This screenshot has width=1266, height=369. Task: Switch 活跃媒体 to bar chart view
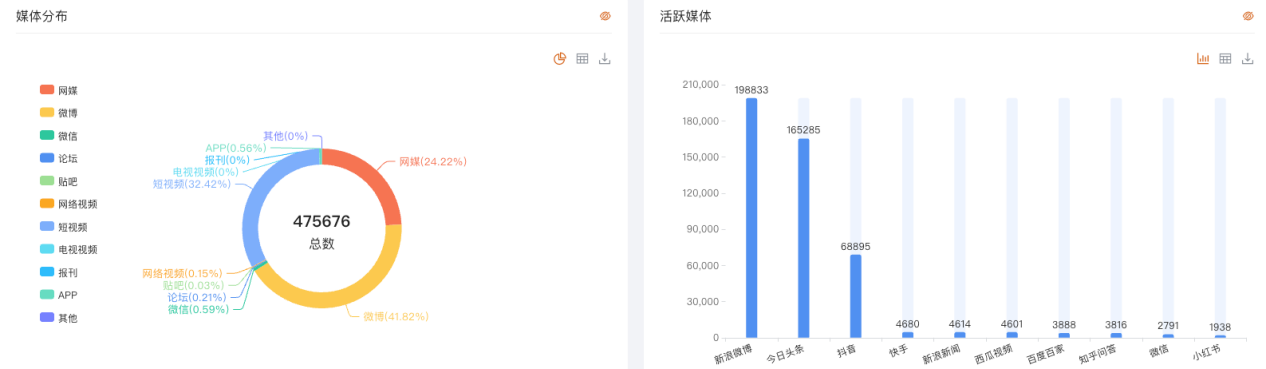1203,59
